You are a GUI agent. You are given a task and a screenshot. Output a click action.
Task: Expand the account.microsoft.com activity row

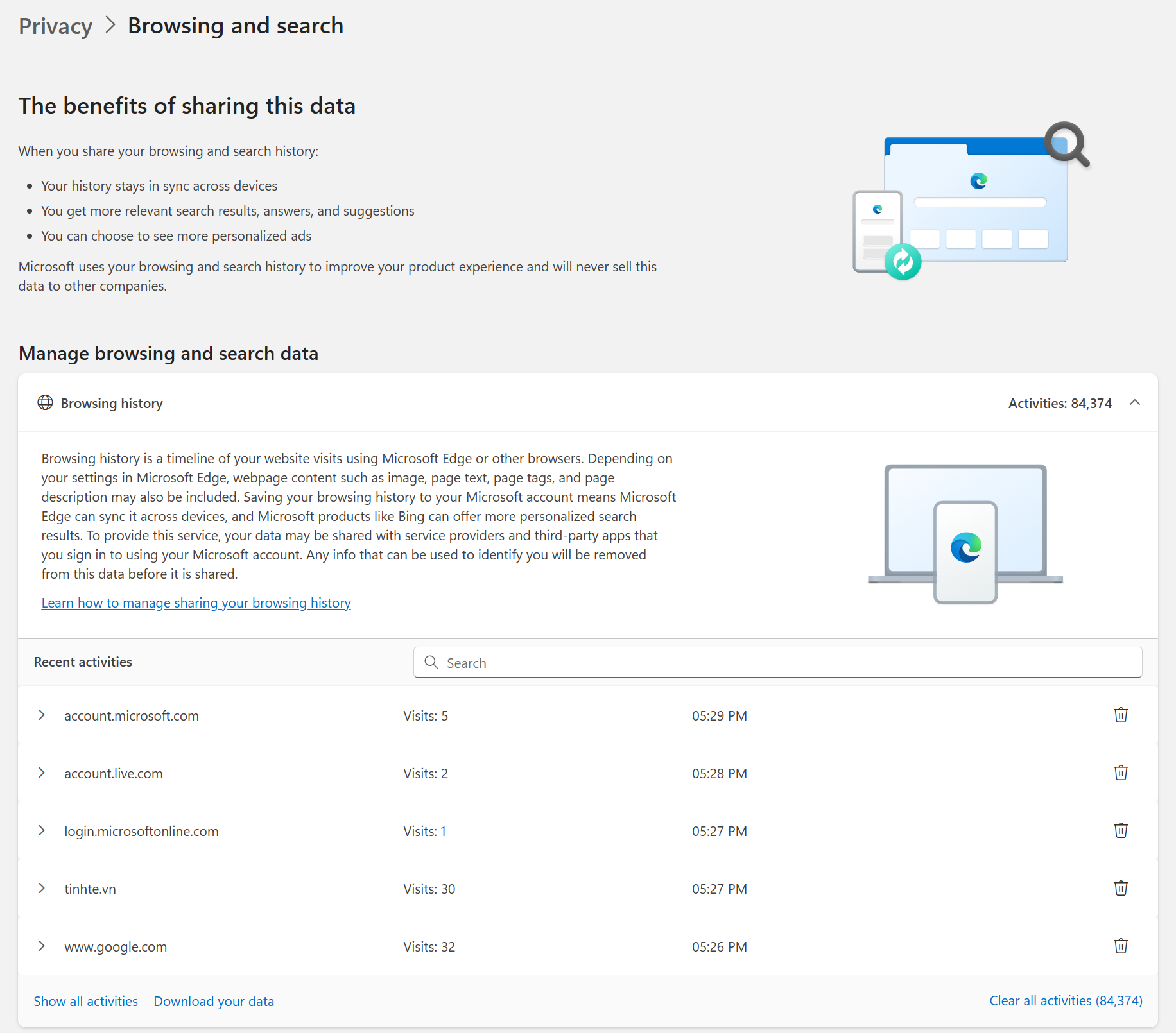click(42, 715)
